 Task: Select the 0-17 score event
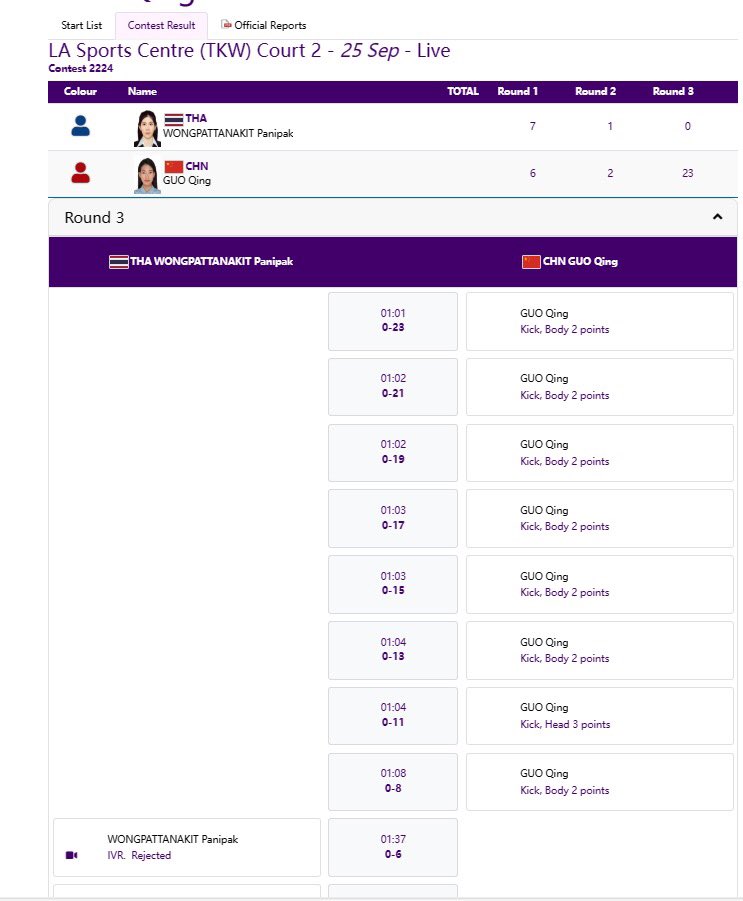click(393, 518)
